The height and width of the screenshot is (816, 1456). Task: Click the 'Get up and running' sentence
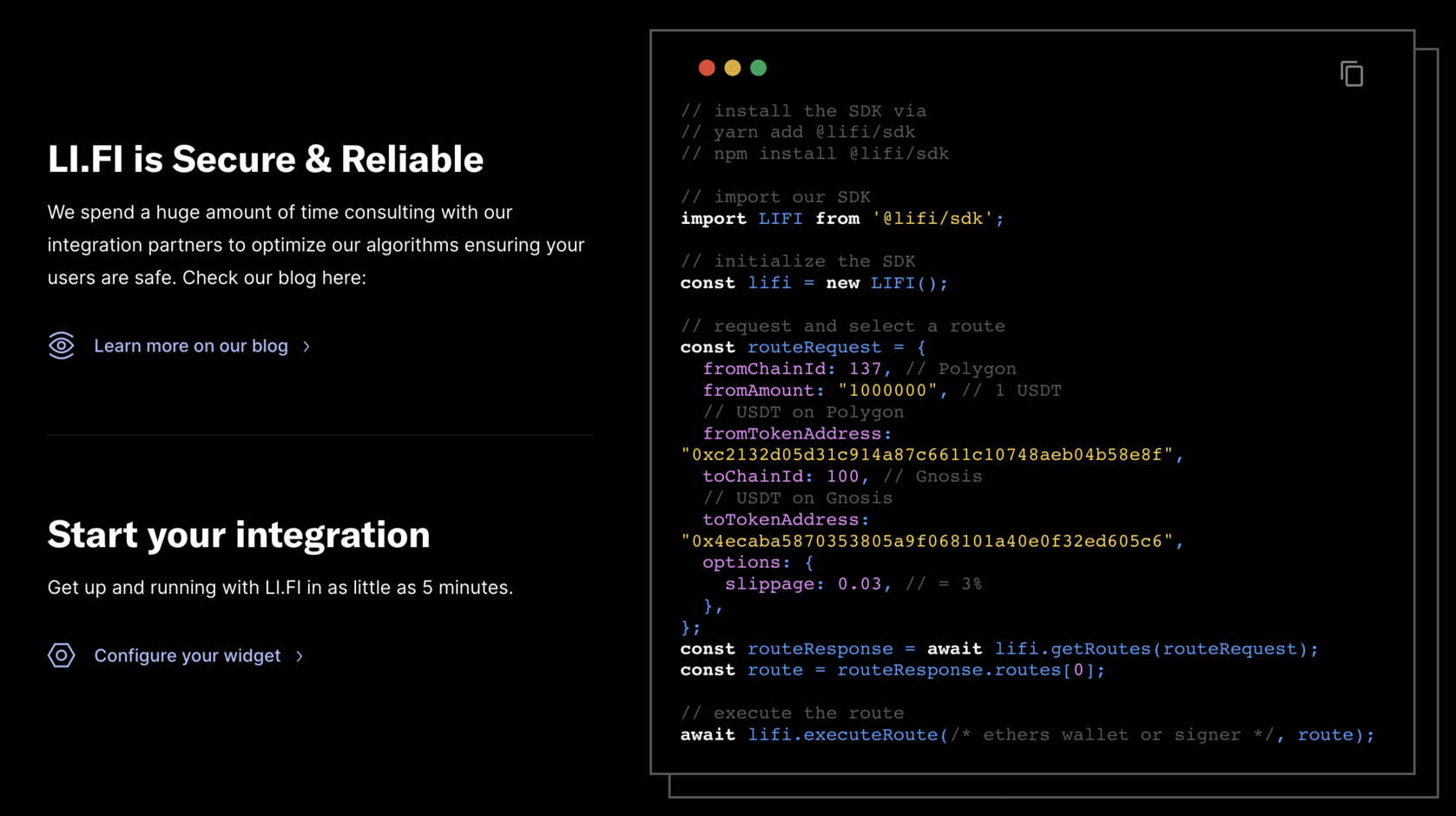[280, 588]
